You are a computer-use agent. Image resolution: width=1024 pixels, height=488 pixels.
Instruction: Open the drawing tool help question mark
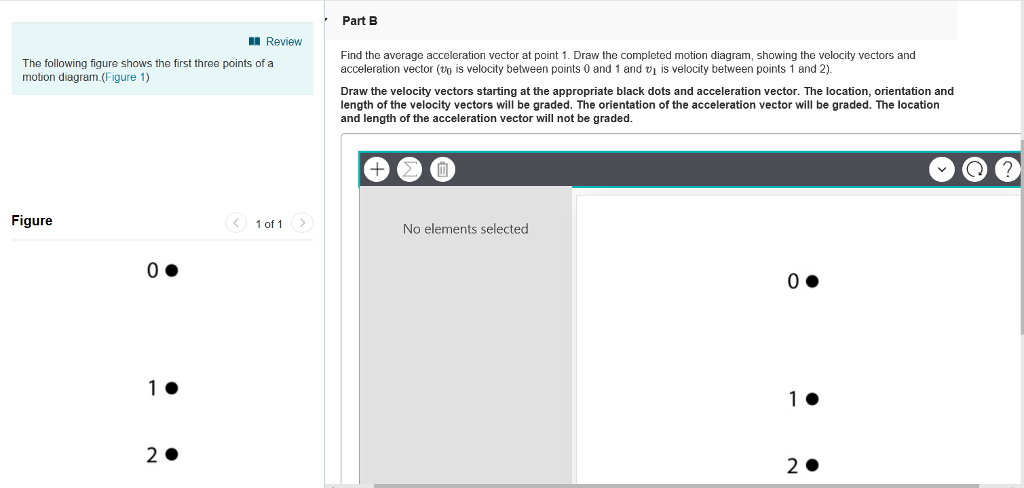[1007, 170]
